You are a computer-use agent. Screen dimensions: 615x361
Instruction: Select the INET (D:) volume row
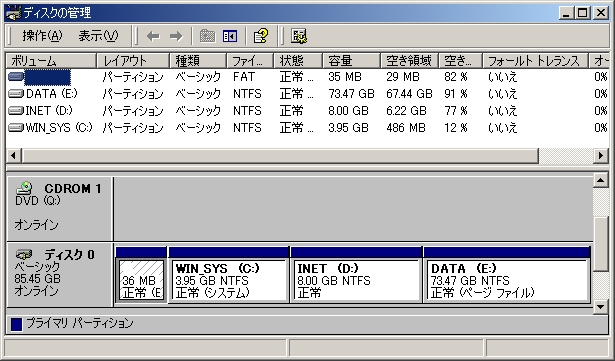pos(307,111)
